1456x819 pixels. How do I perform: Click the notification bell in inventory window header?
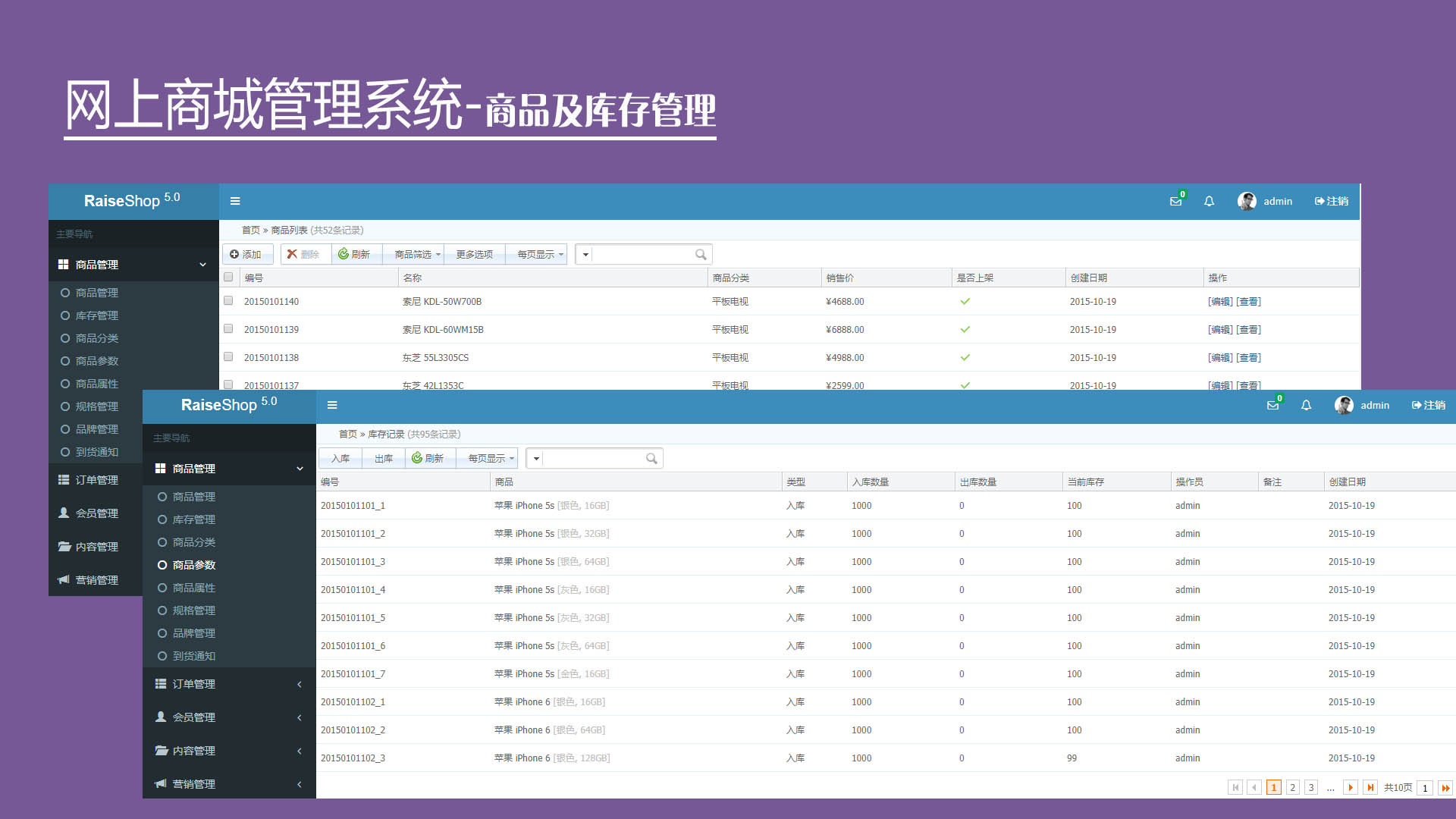point(1306,406)
